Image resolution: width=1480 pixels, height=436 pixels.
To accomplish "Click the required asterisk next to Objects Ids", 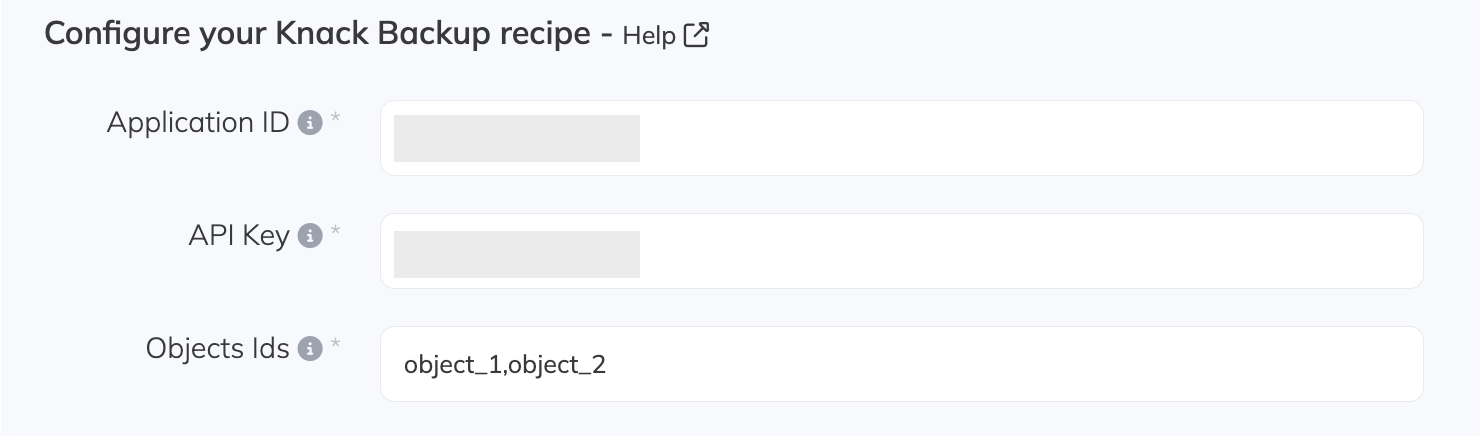I will click(335, 346).
